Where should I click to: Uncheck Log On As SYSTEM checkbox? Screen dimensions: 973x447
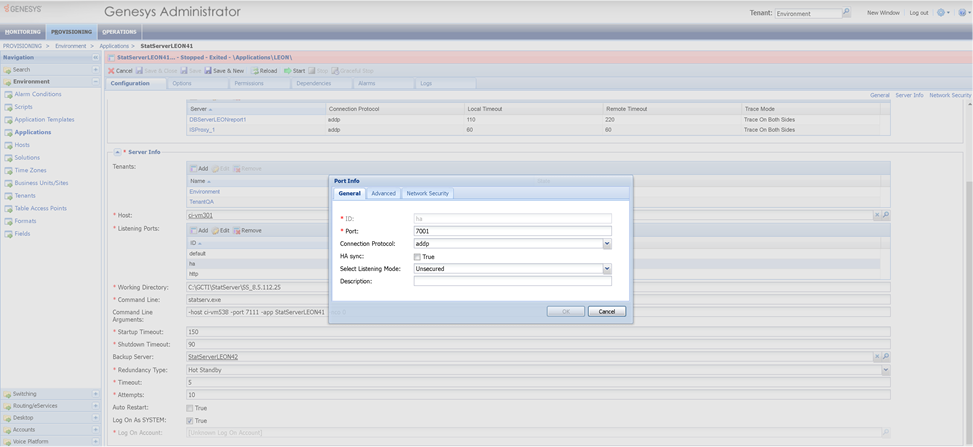190,420
